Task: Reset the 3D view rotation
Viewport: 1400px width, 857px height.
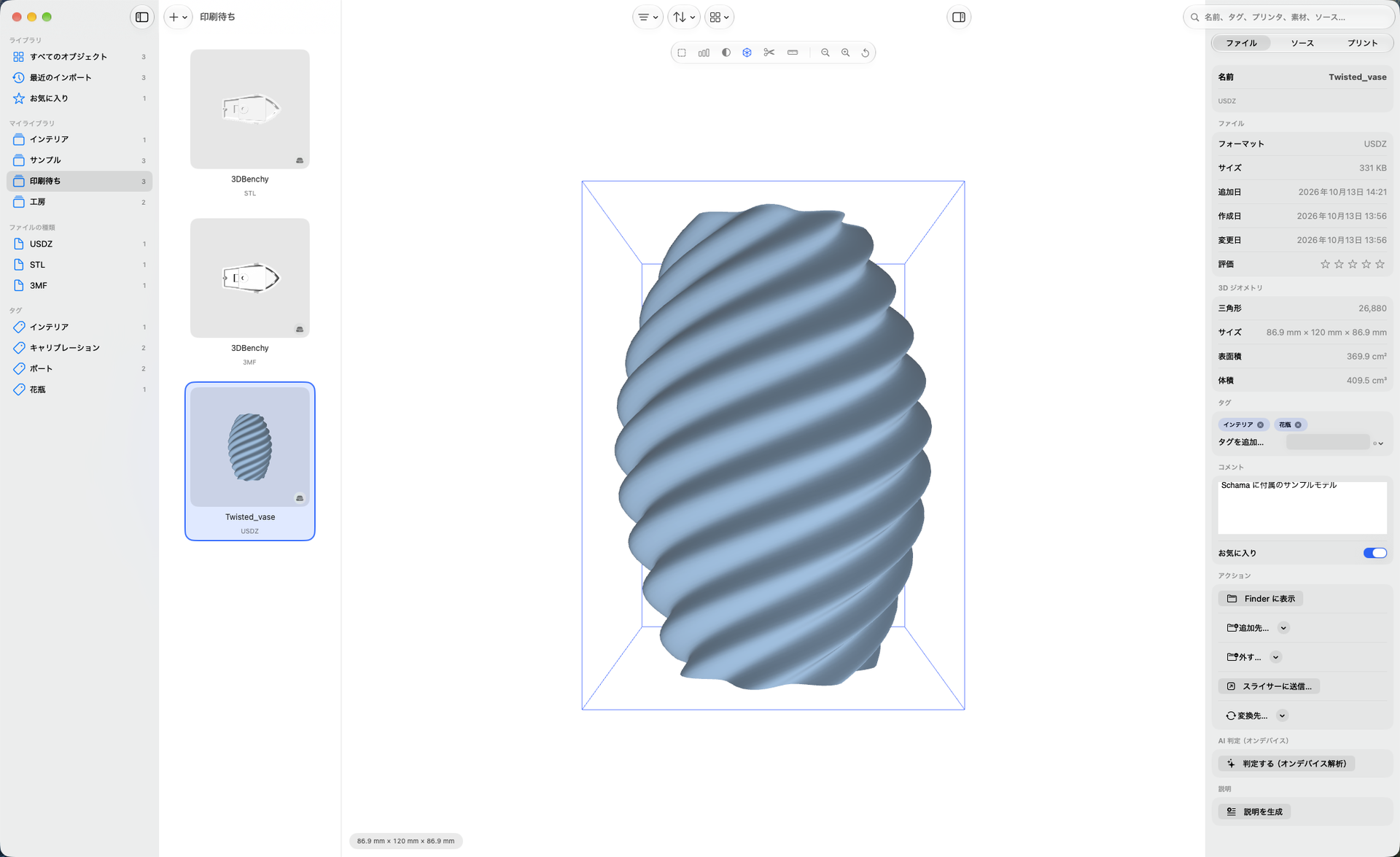Action: tap(866, 53)
